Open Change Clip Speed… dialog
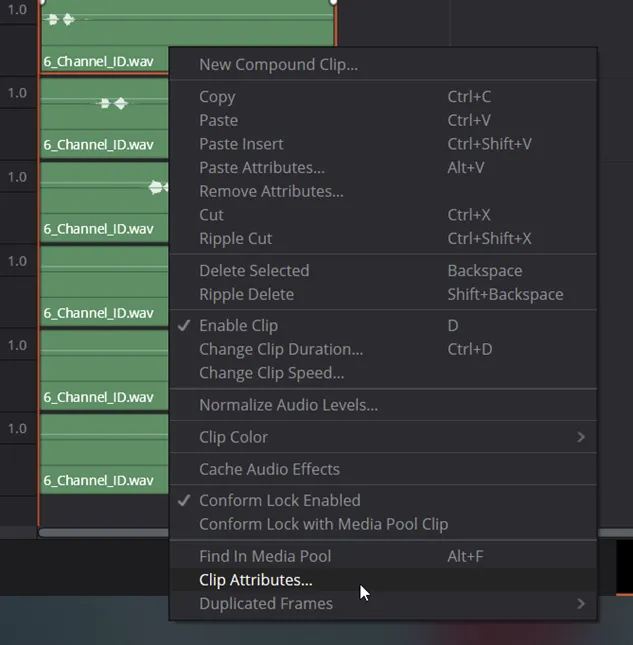 coord(383,373)
